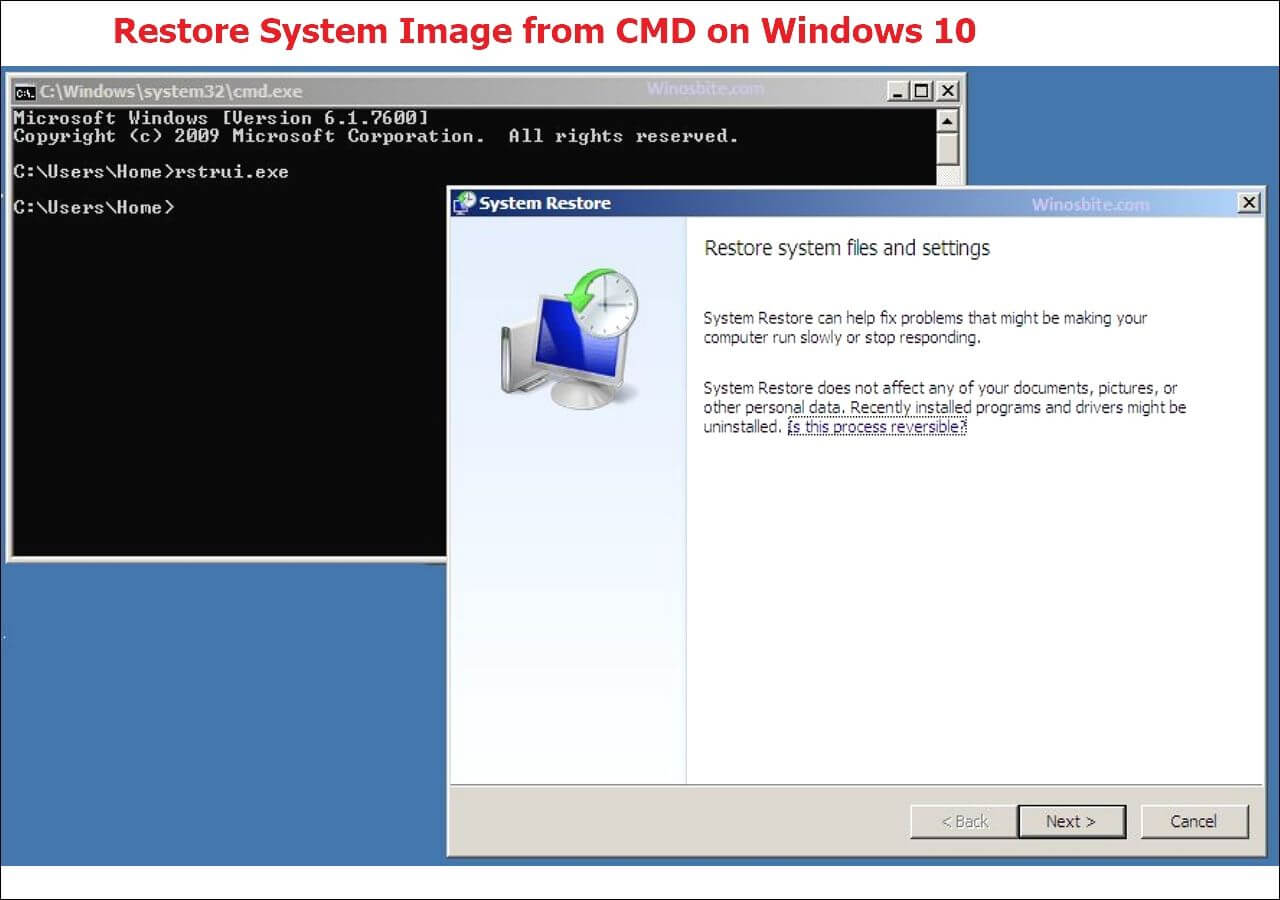Proceed with the Next > button
The width and height of the screenshot is (1280, 900).
(1071, 821)
